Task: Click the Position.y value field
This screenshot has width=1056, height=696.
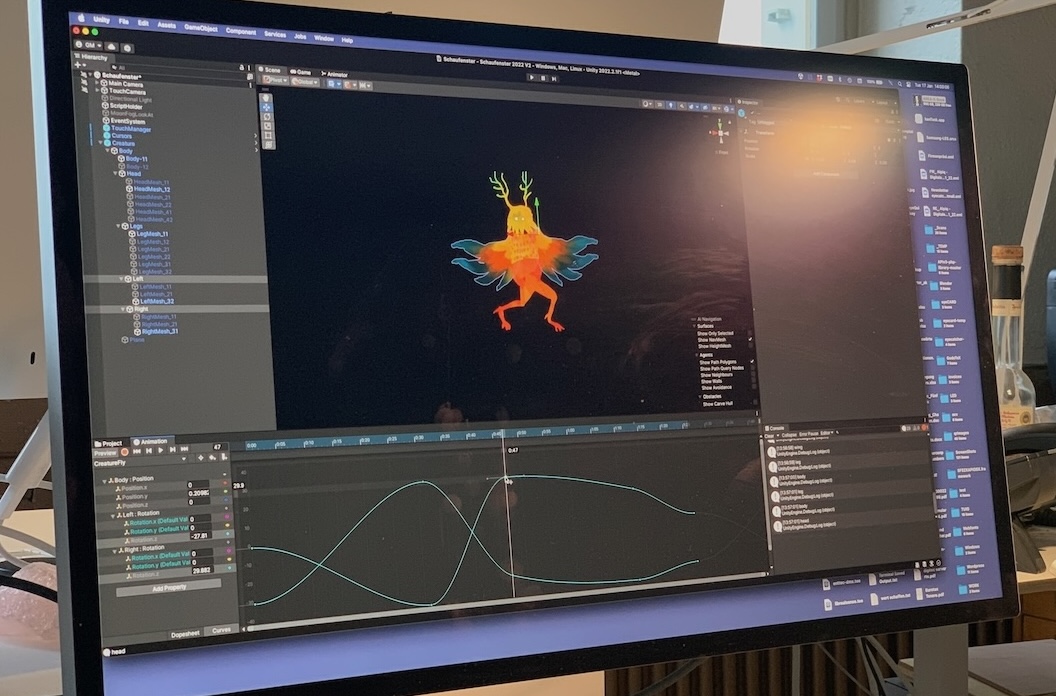Action: [x=199, y=493]
